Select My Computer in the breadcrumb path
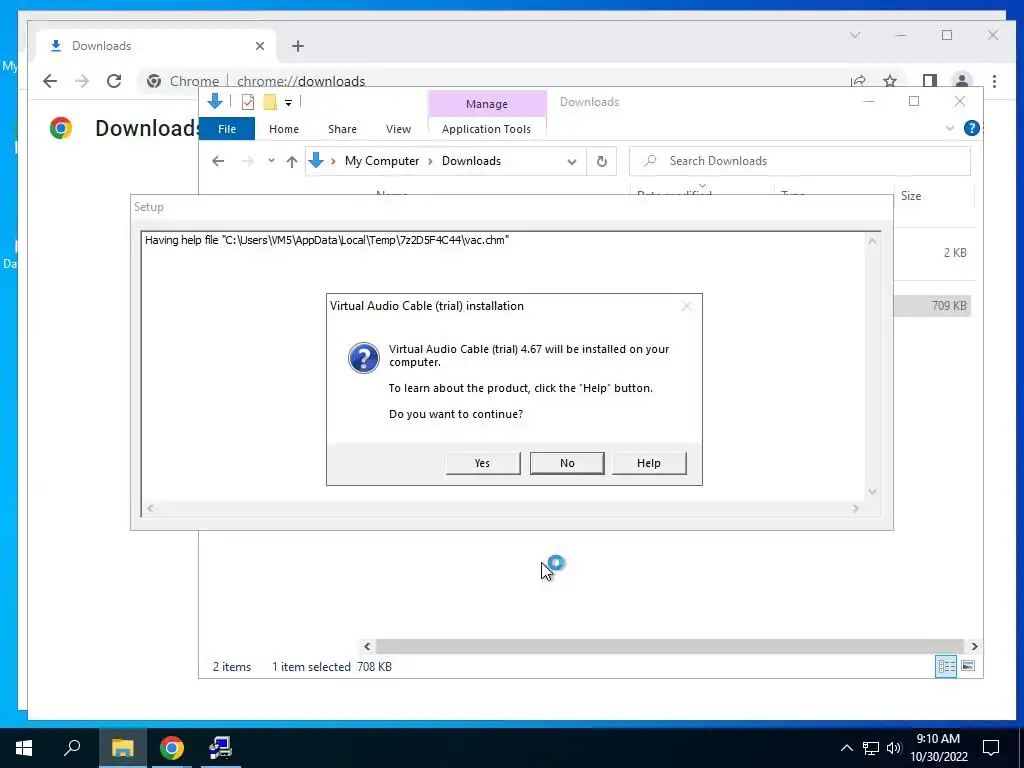The height and width of the screenshot is (768, 1024). [x=382, y=161]
